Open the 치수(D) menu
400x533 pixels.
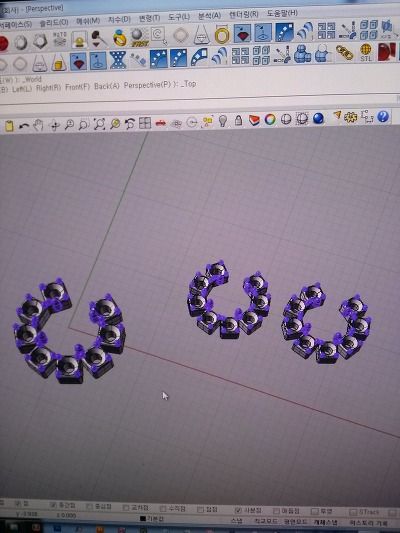point(119,20)
